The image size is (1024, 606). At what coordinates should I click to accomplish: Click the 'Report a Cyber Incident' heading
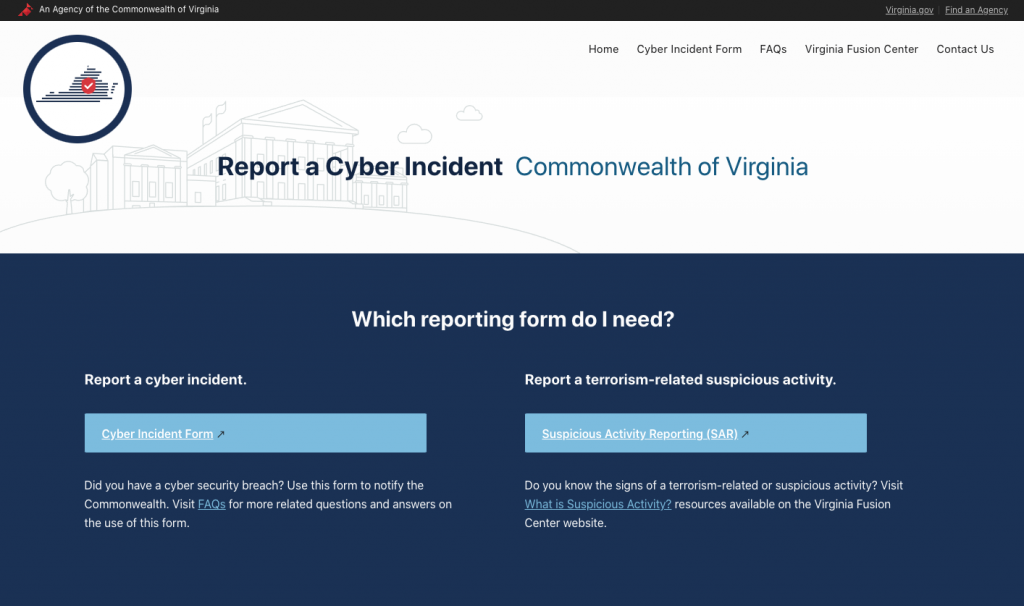coord(360,167)
